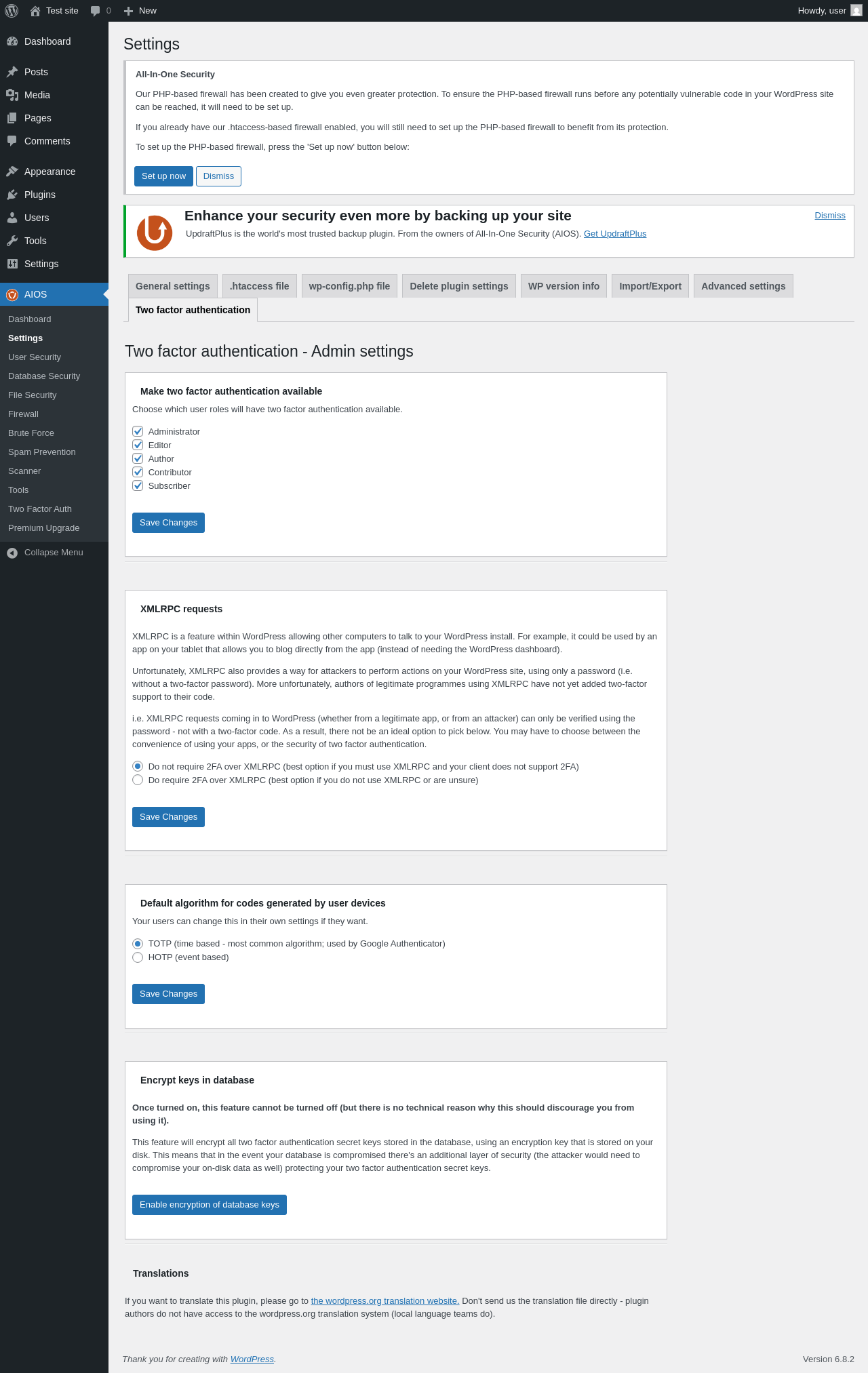Screen dimensions: 868x1373
Task: Click the Posts pushpin icon
Action: click(x=12, y=72)
